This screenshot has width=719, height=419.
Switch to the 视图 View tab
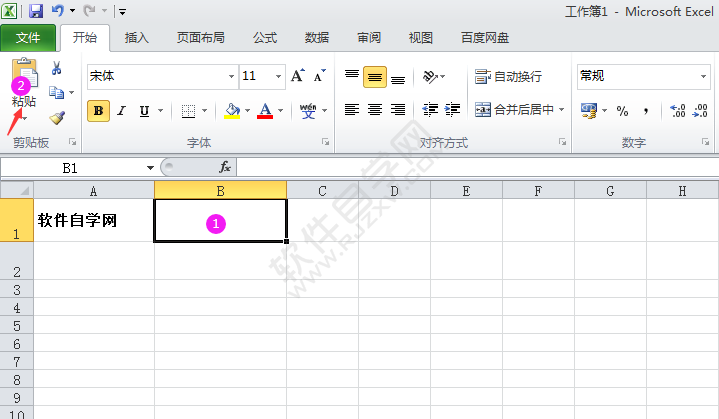(x=421, y=38)
